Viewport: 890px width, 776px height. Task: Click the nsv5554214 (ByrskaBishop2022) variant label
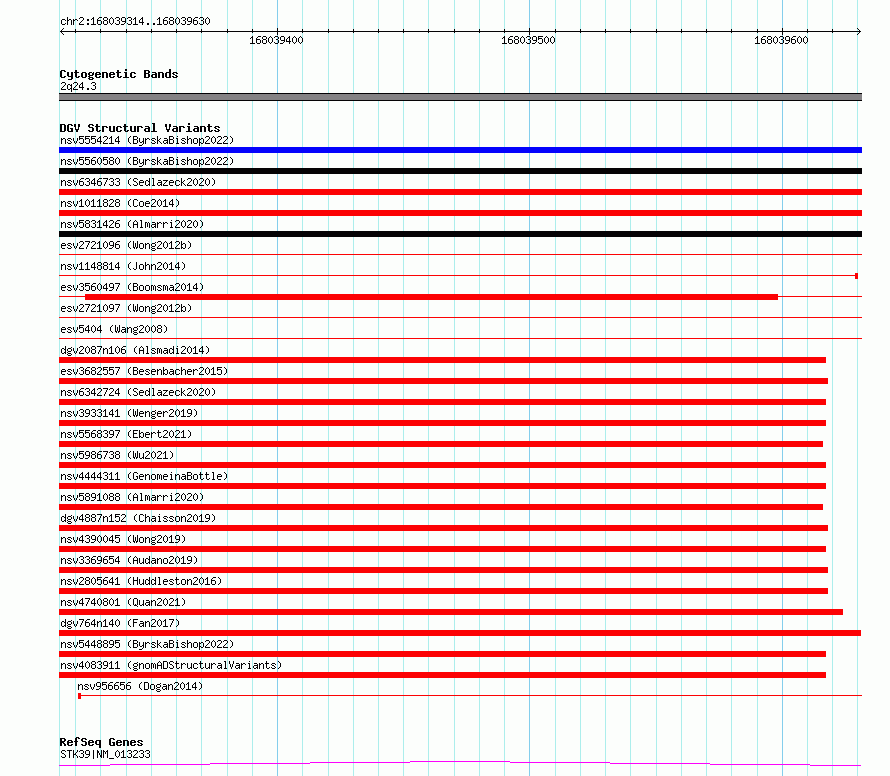[147, 140]
